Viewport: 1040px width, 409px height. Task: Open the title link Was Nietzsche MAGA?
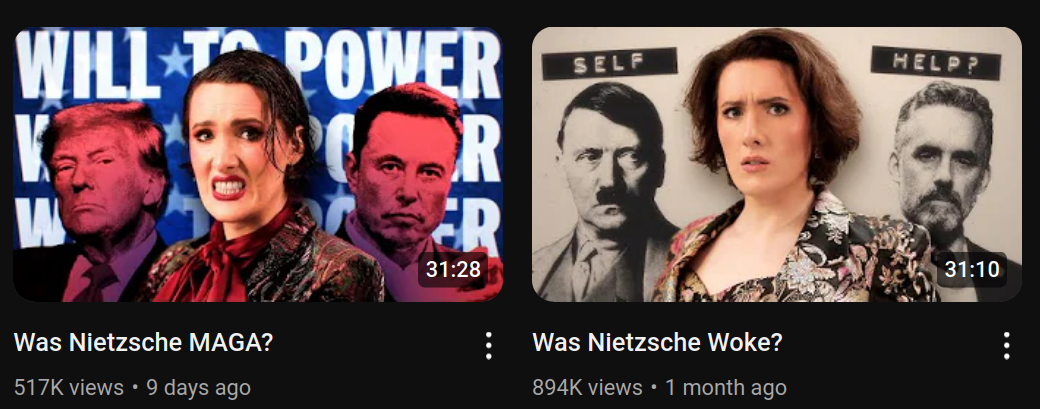pos(143,343)
